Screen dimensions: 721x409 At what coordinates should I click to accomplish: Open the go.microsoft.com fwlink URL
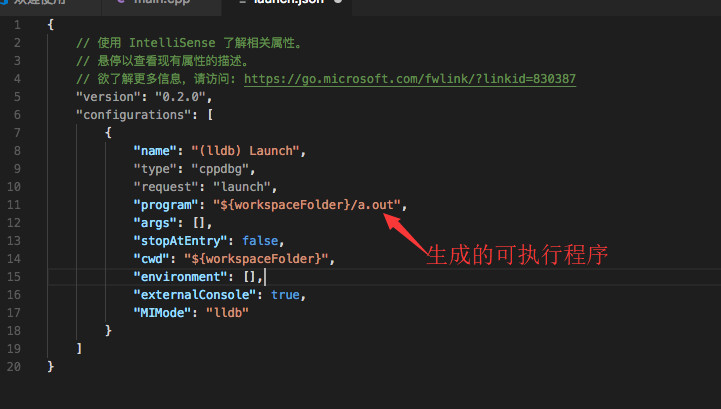pos(409,79)
